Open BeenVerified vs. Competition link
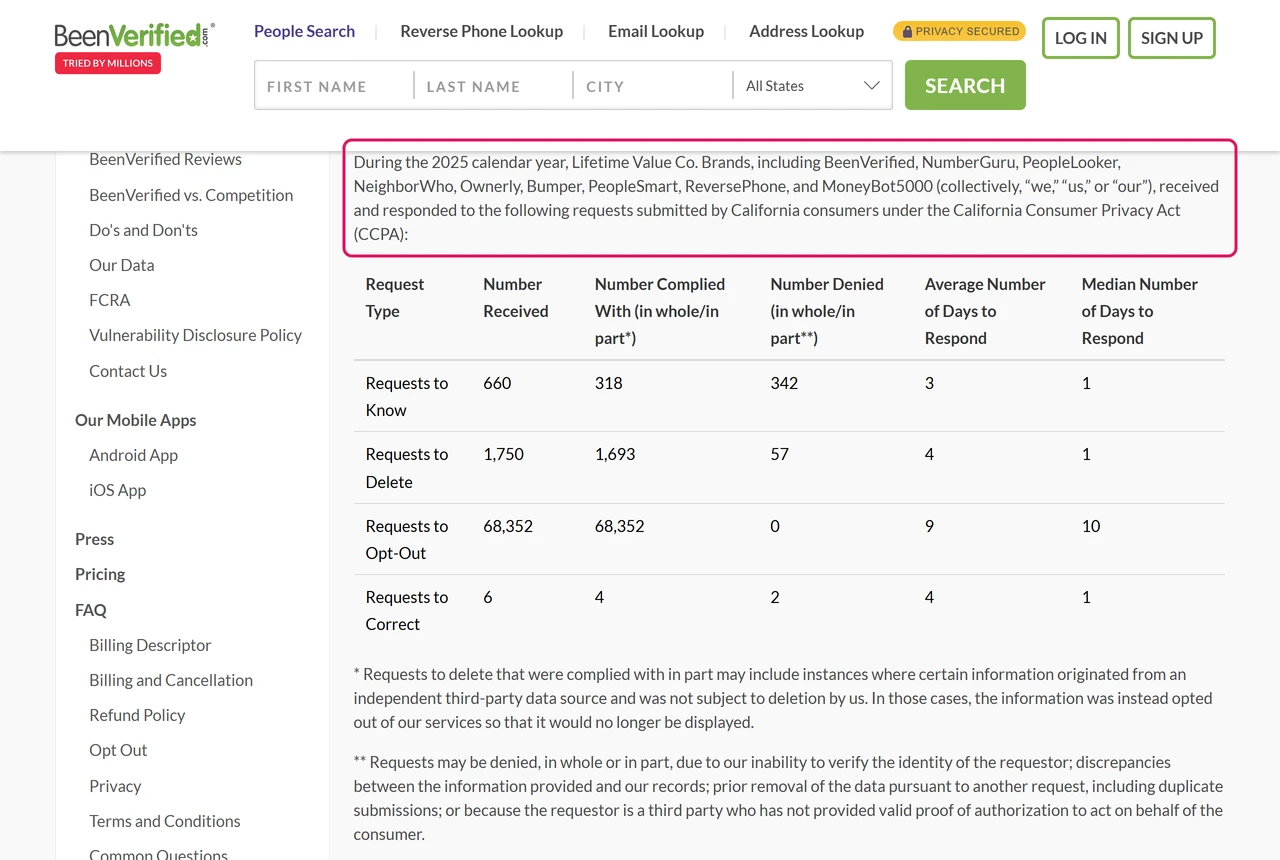This screenshot has height=860, width=1280. 191,195
